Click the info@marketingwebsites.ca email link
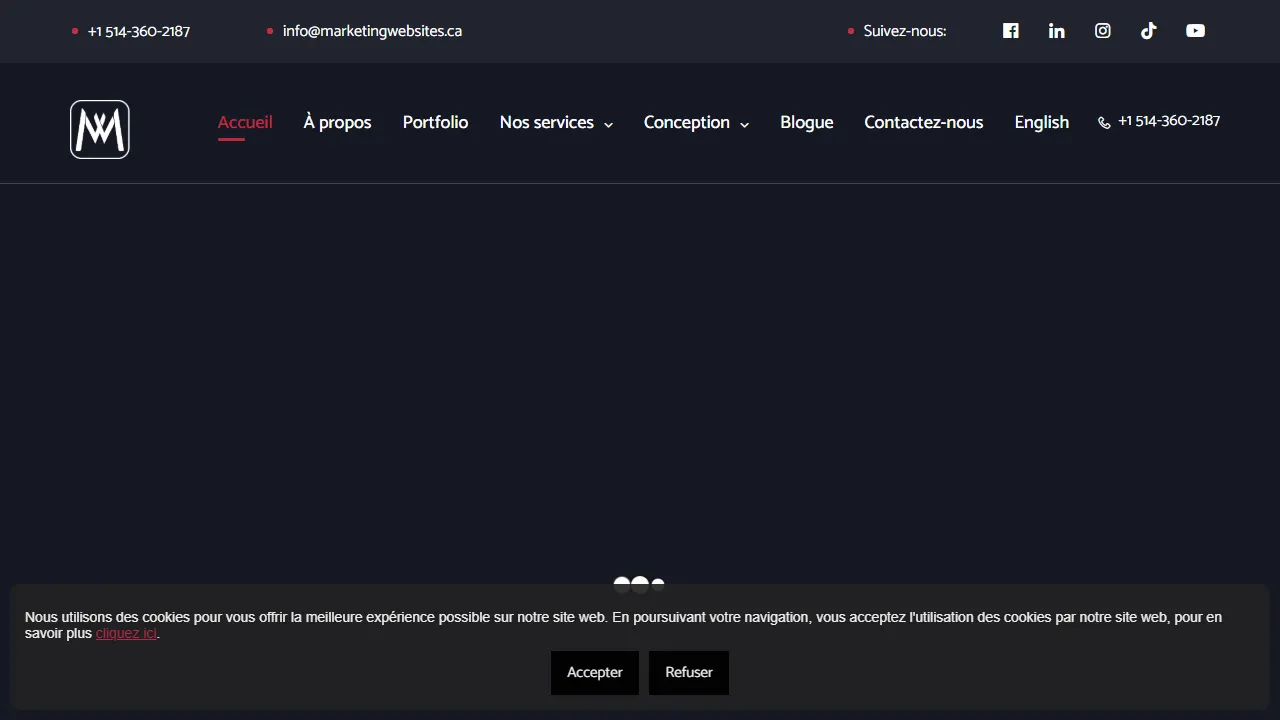 coord(372,31)
